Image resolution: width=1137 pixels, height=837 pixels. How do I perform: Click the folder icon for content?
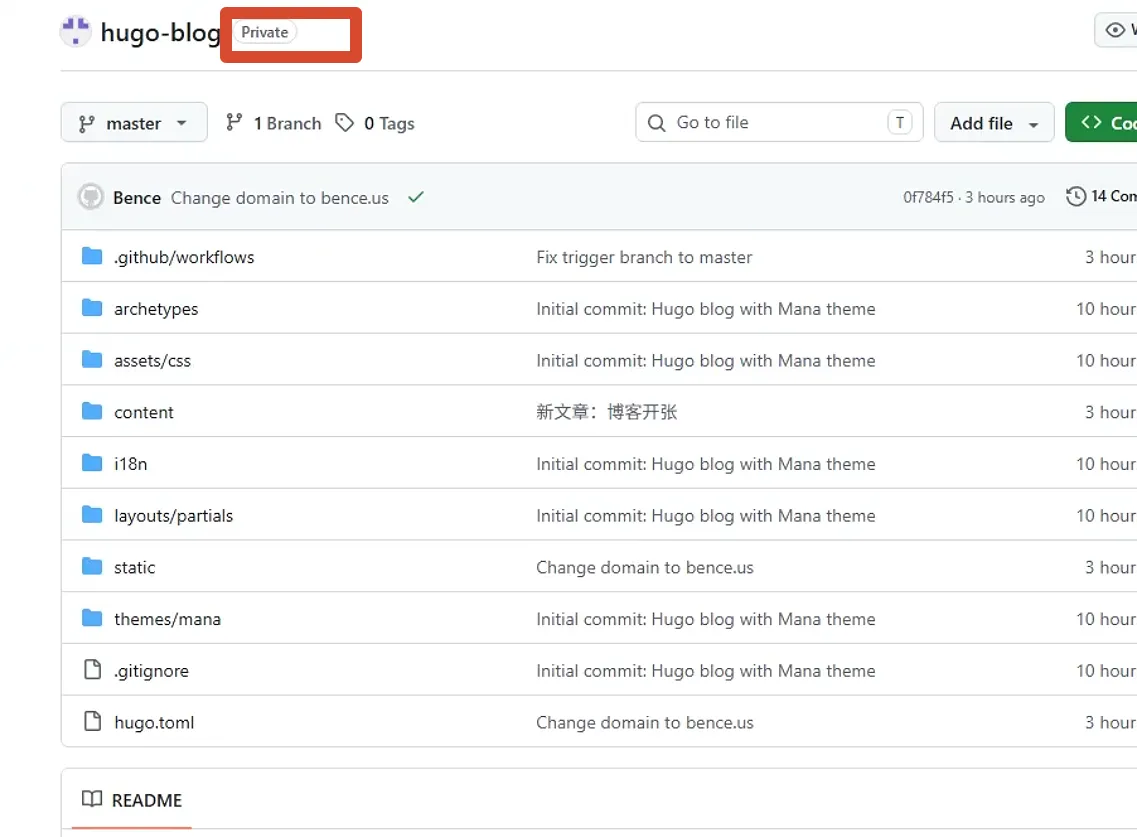[92, 411]
